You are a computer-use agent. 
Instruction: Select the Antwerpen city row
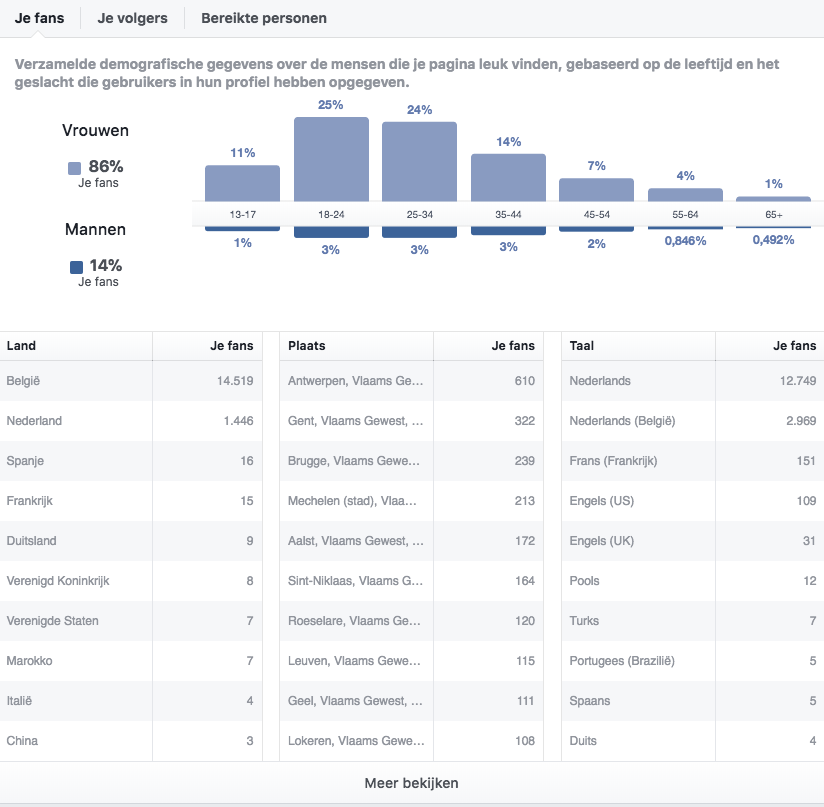(x=411, y=381)
